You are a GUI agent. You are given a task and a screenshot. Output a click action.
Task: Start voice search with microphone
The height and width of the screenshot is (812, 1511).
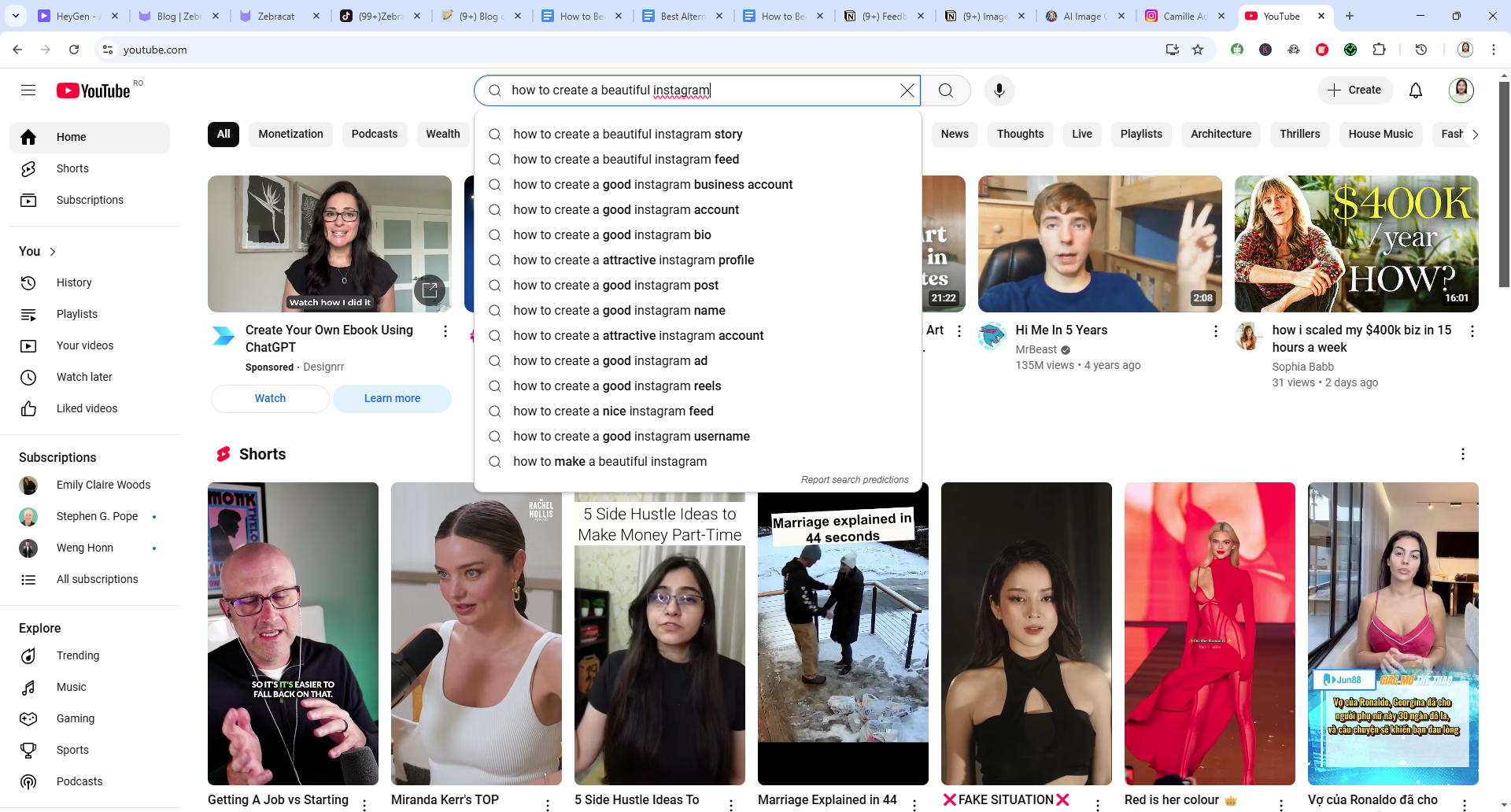tap(999, 90)
